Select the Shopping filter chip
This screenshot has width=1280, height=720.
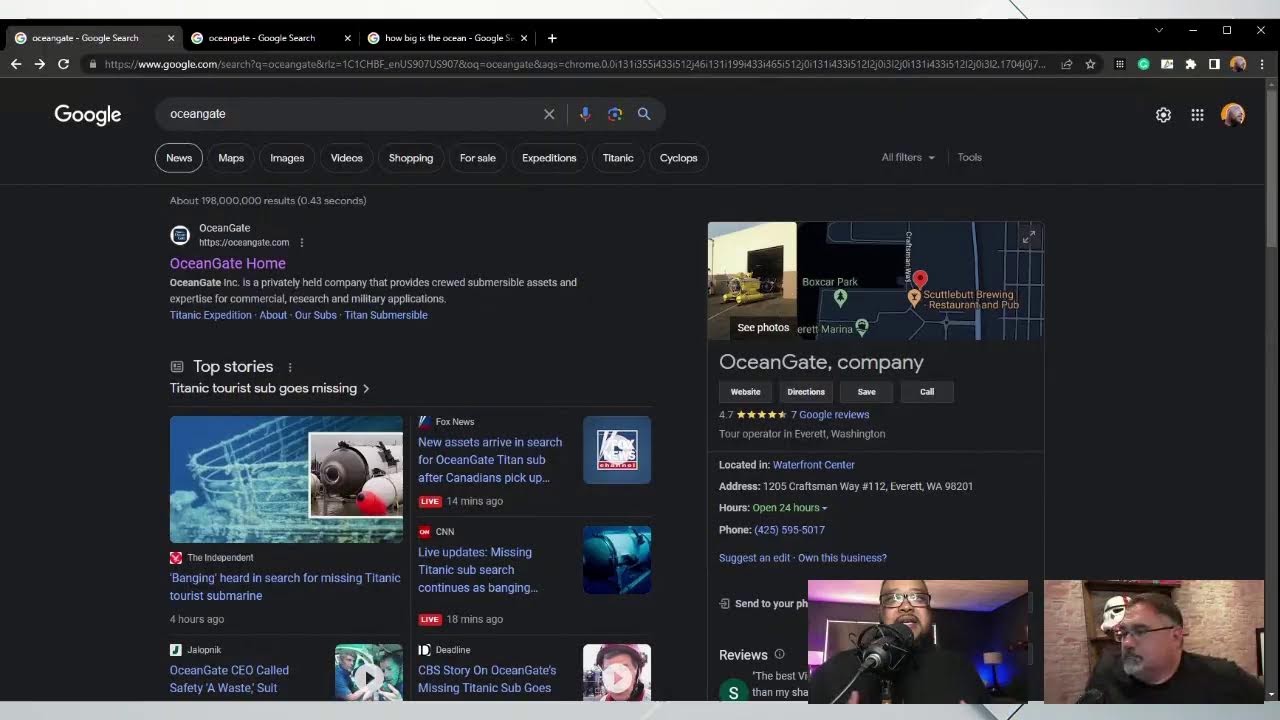411,158
